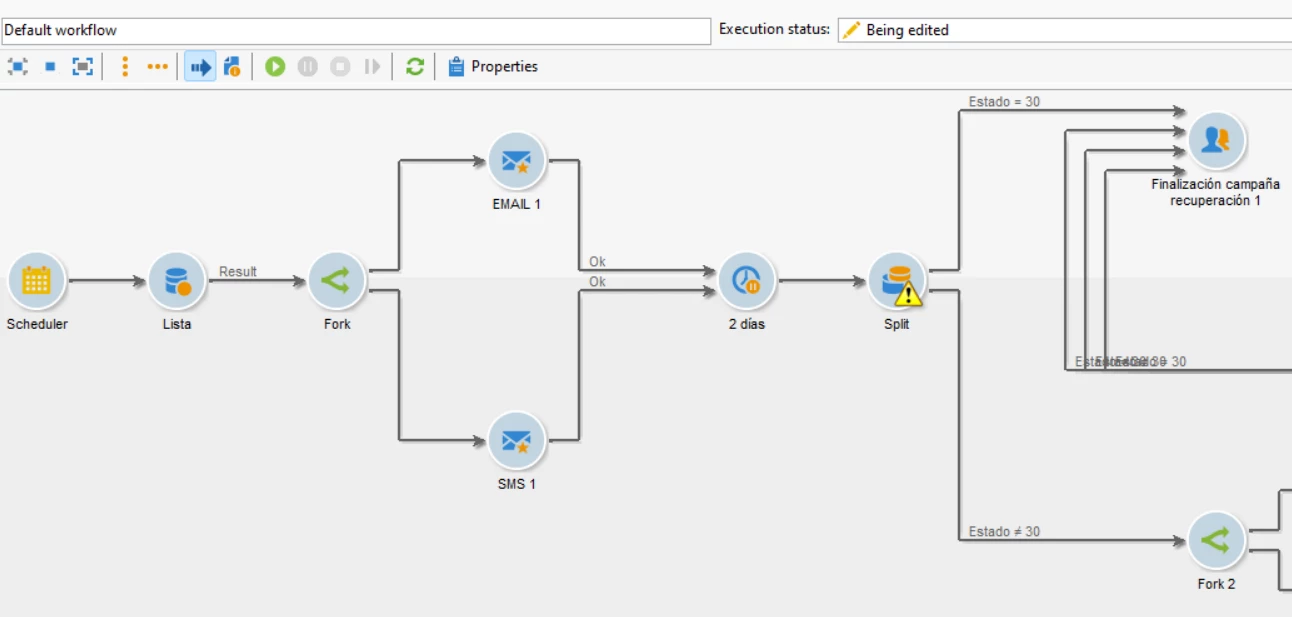
Task: Edit the Default workflow name field
Action: [356, 30]
